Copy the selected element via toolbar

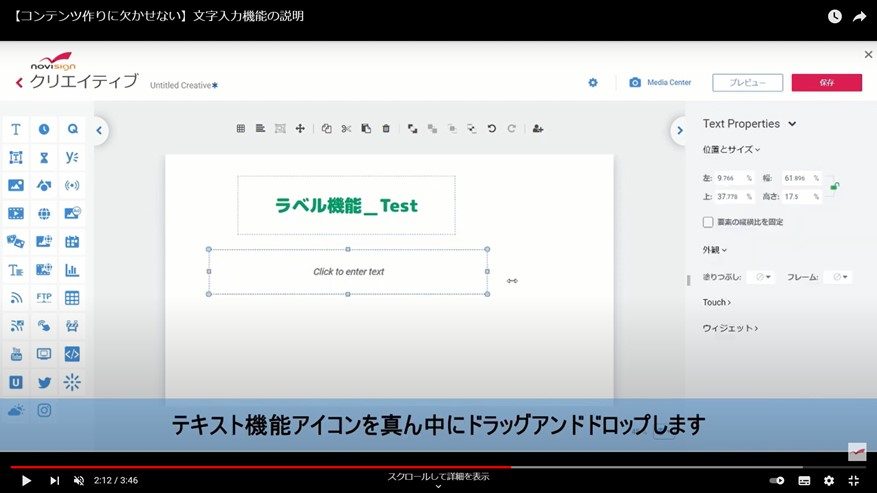click(x=327, y=129)
